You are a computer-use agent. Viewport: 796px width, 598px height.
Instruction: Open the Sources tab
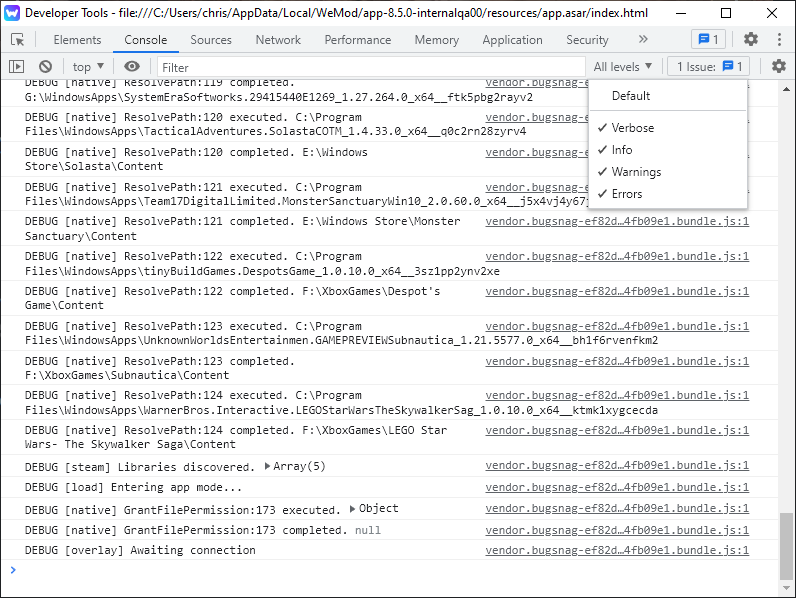[211, 40]
